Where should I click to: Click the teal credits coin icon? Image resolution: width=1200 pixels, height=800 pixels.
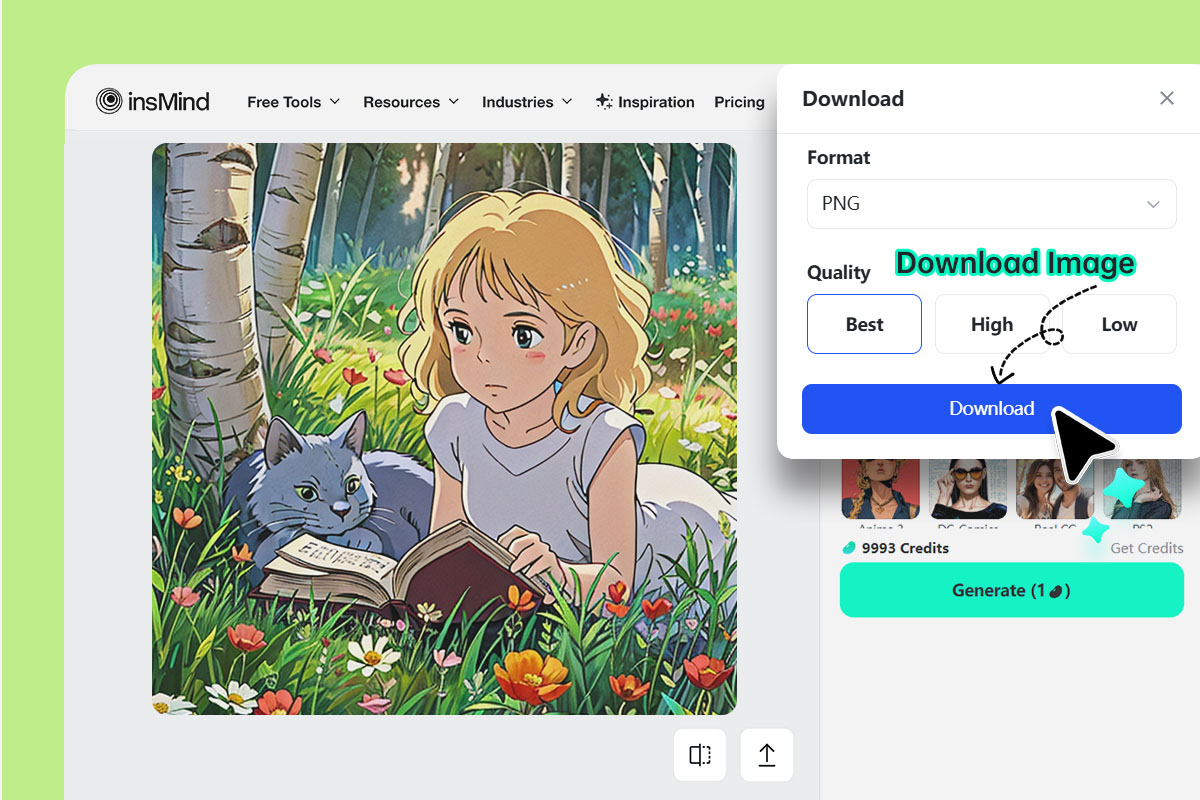click(853, 547)
